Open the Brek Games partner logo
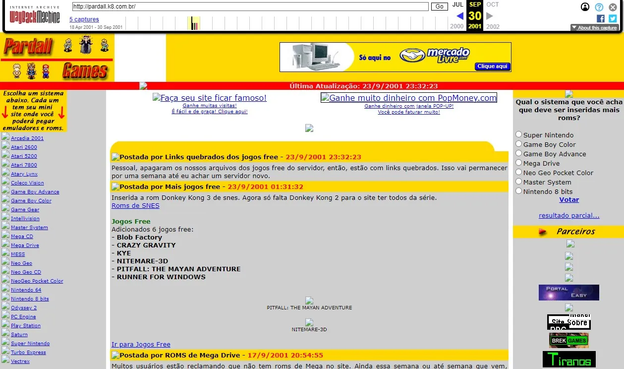624x369 pixels. click(569, 340)
